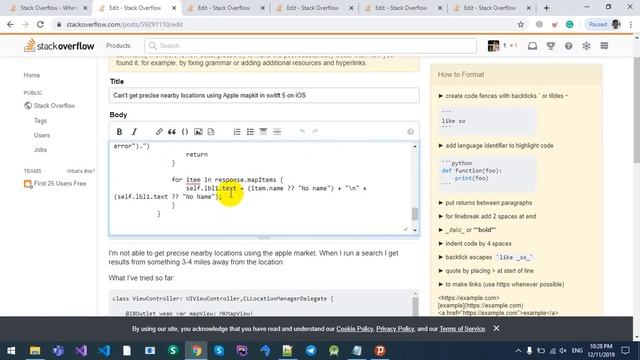
Task: Open the First 25 Users Free teams link
Action: click(x=55, y=184)
